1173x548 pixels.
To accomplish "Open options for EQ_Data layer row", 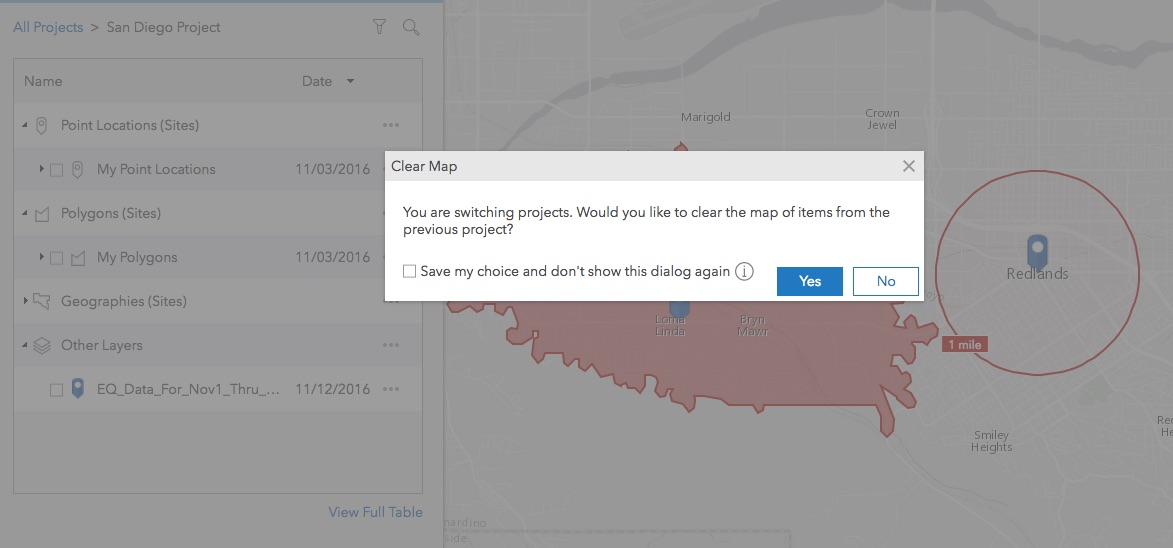I will coord(390,389).
